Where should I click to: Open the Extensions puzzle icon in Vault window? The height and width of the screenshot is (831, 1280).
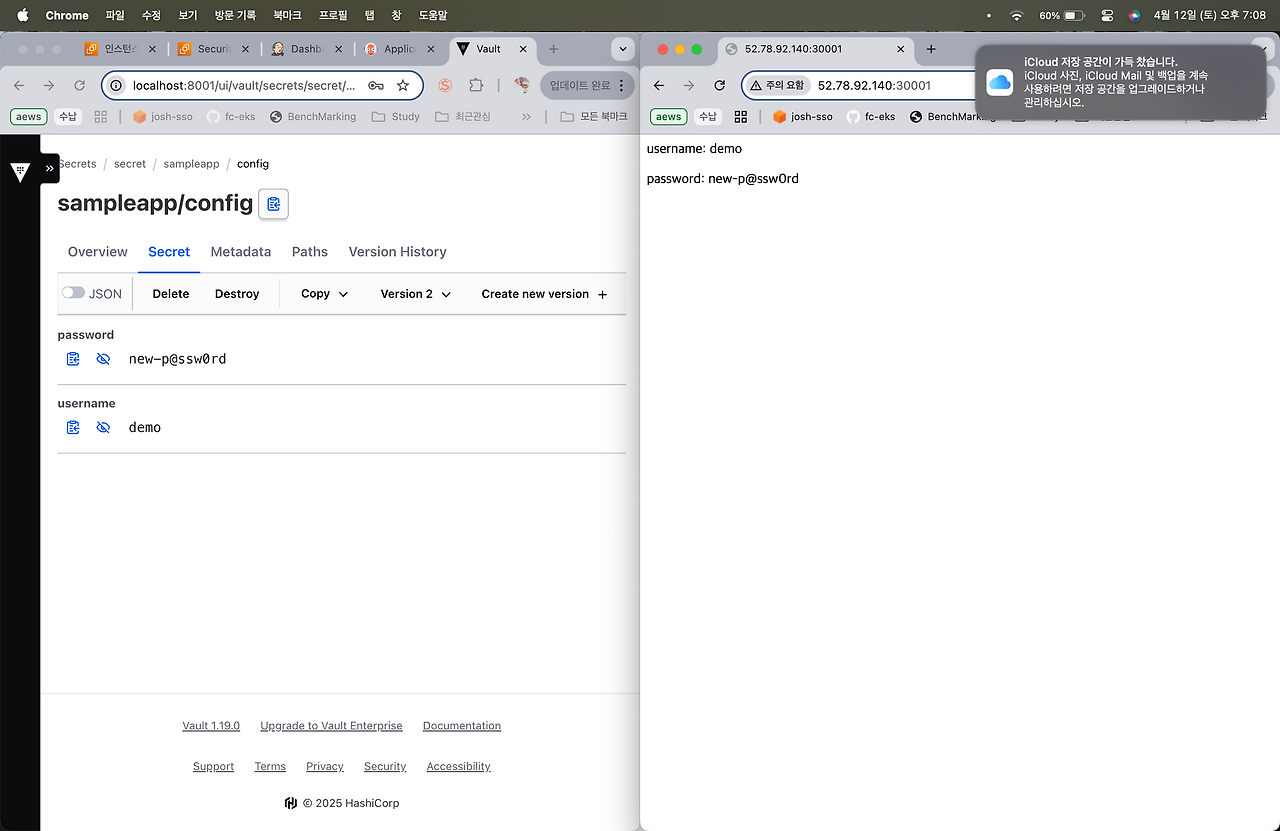tap(476, 86)
